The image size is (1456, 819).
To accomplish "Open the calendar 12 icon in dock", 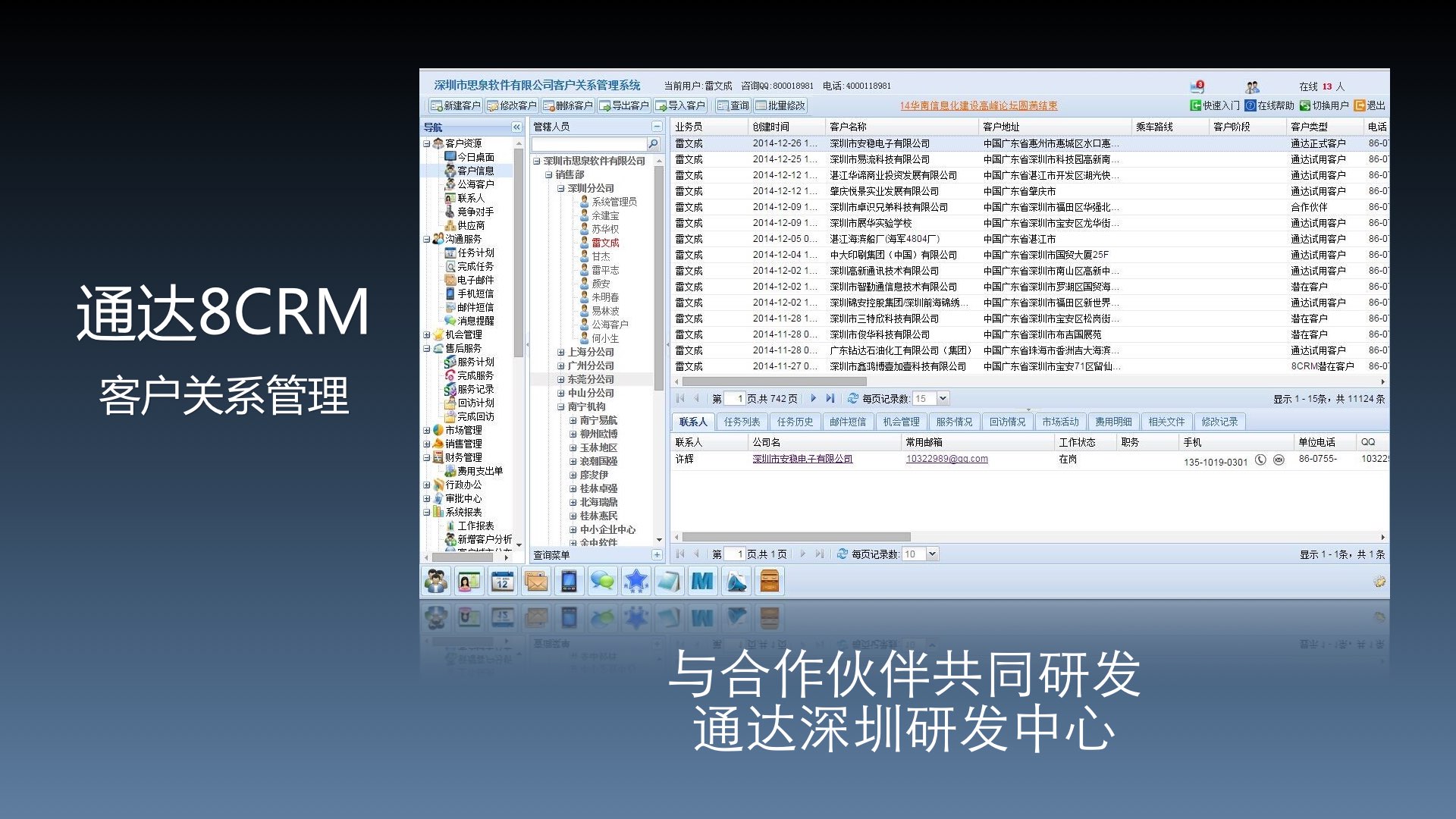I will pos(503,582).
